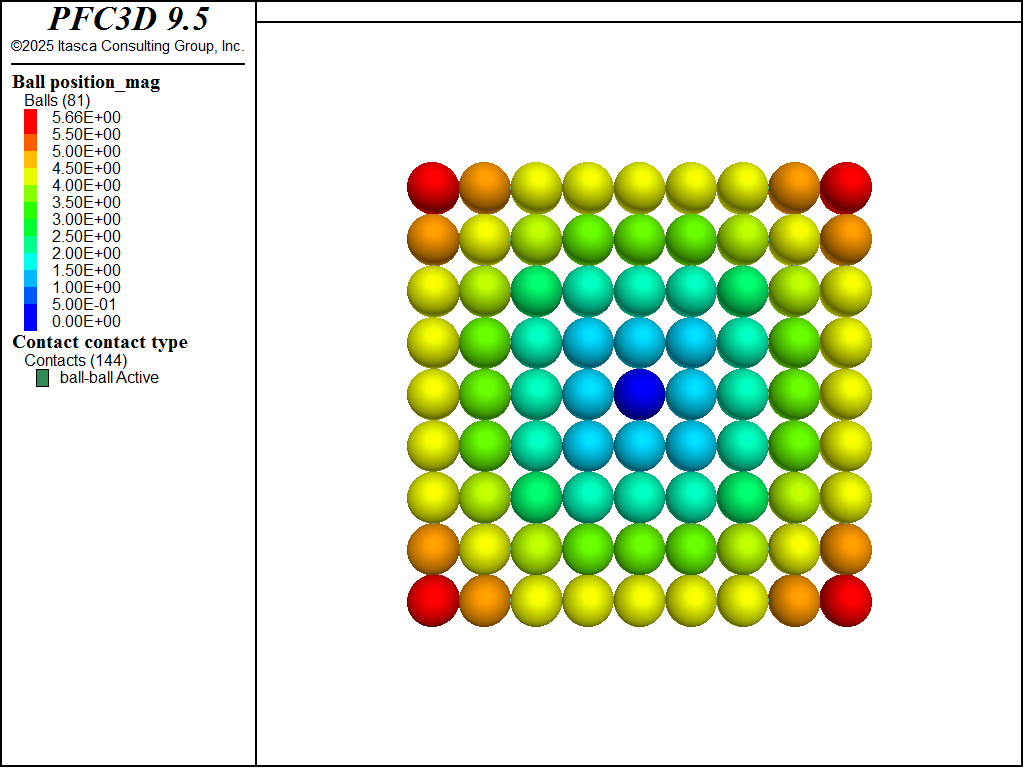
Task: Click the 5.00E-01 legend value
Action: pyautogui.click(x=84, y=304)
